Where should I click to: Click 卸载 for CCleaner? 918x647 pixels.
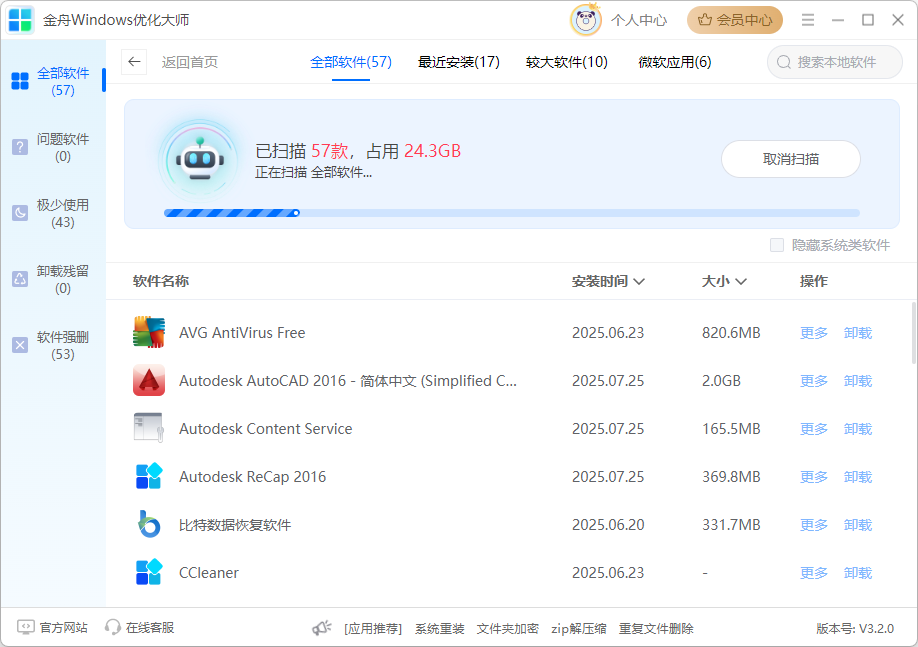[858, 573]
